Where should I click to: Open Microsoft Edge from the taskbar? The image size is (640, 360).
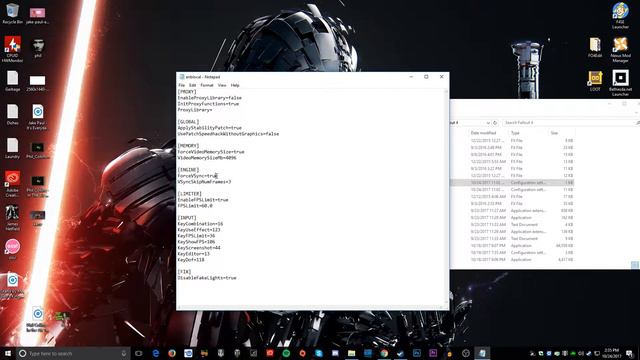(x=156, y=353)
